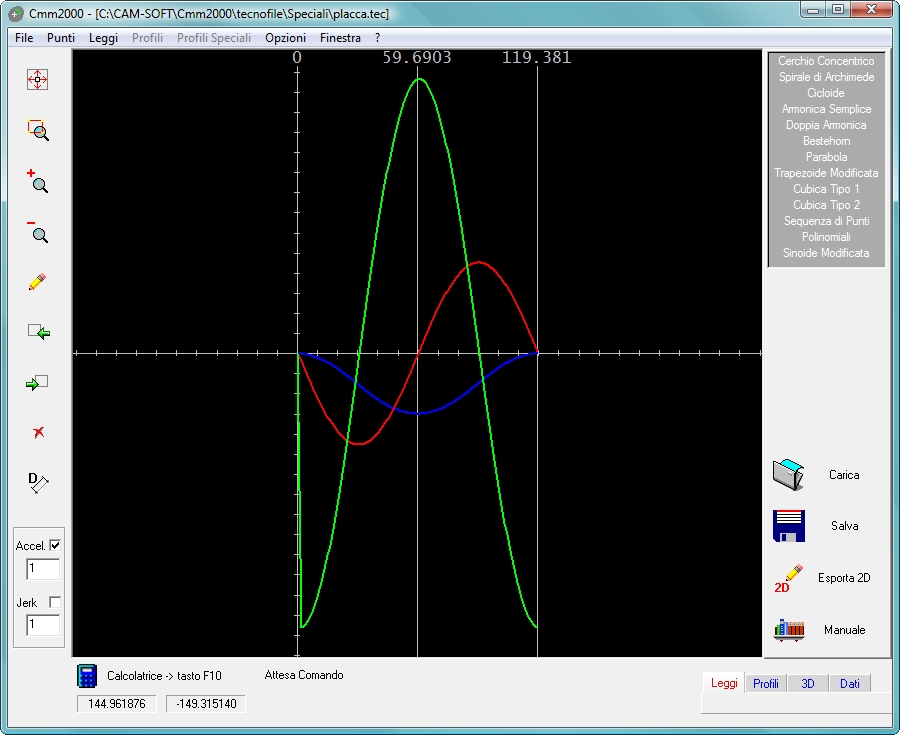The width and height of the screenshot is (900, 735).
Task: Select Sinoide Modificata law
Action: coord(826,253)
